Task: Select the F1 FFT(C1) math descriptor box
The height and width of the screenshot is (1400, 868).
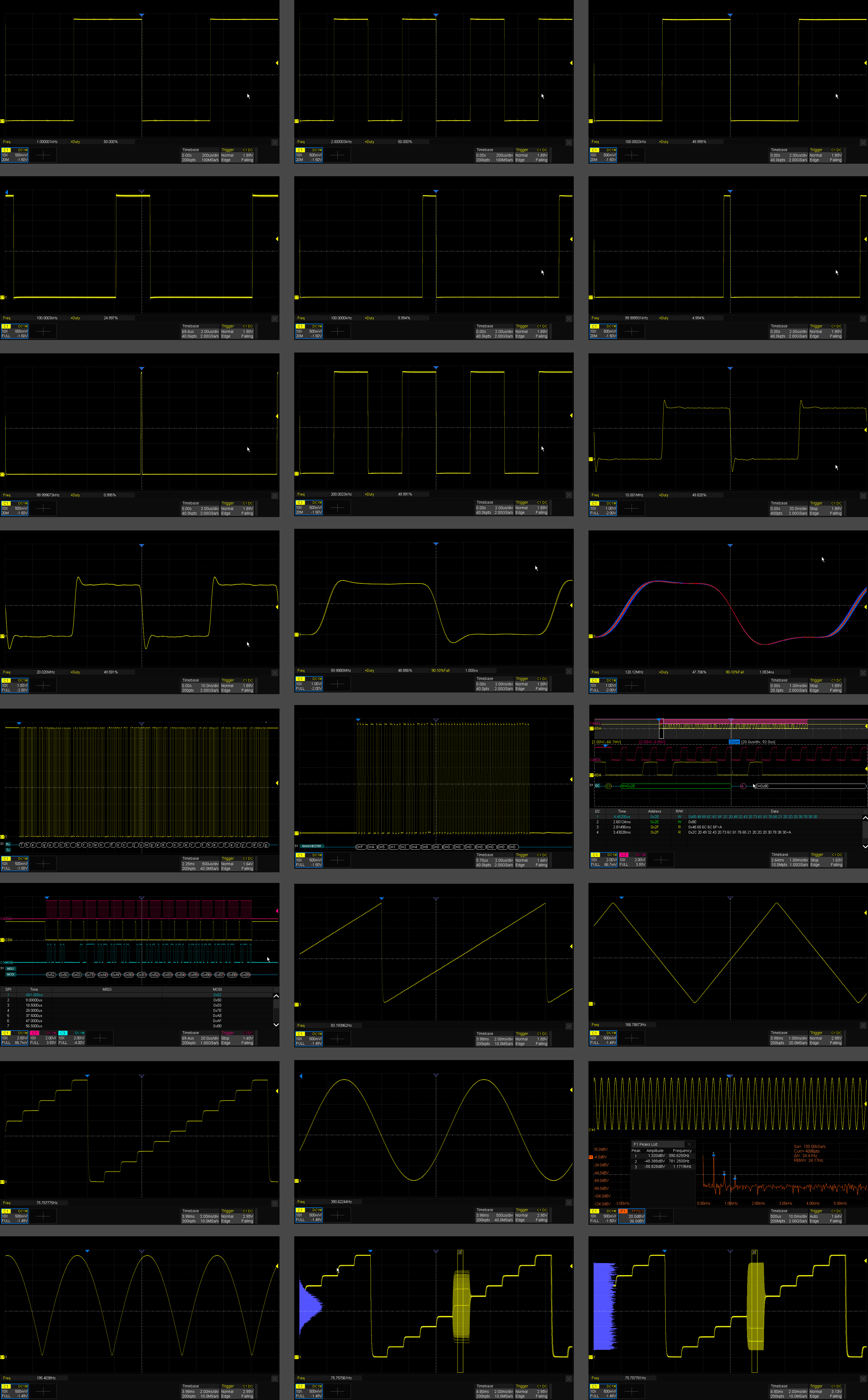Action: tap(632, 1216)
